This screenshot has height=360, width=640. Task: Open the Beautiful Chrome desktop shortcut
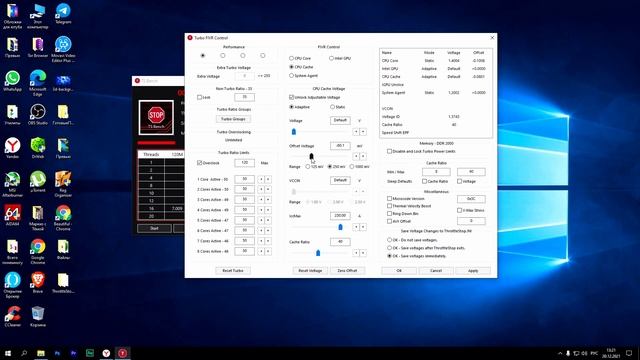[63, 218]
